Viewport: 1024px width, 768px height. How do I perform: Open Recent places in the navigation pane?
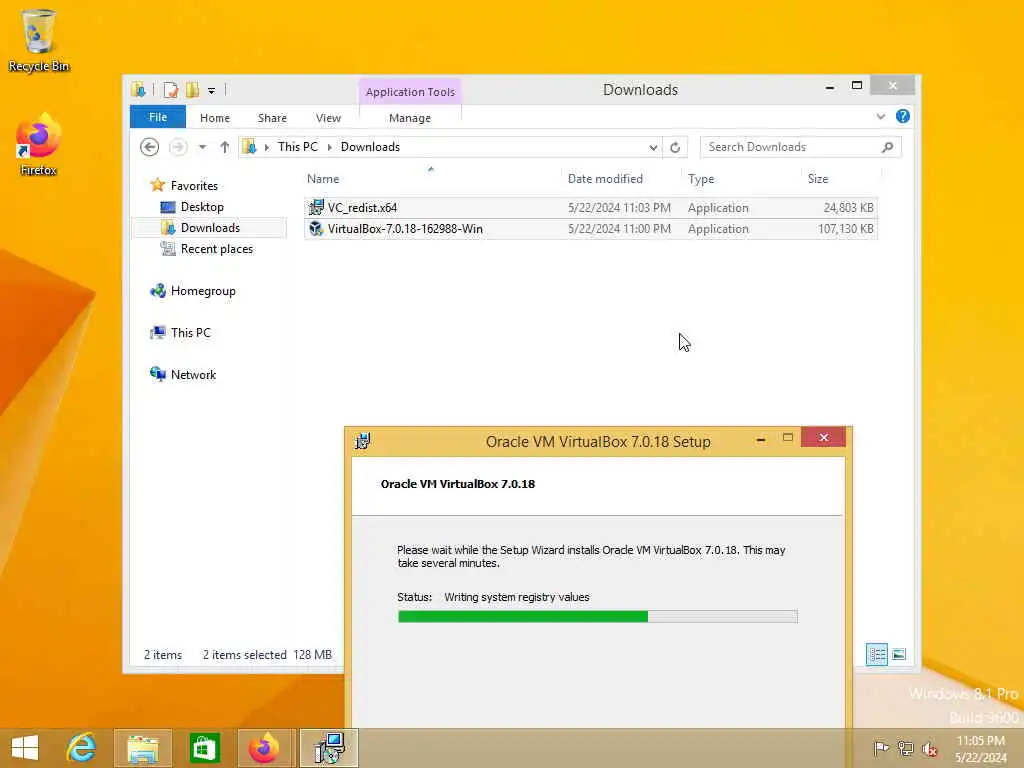(x=217, y=249)
